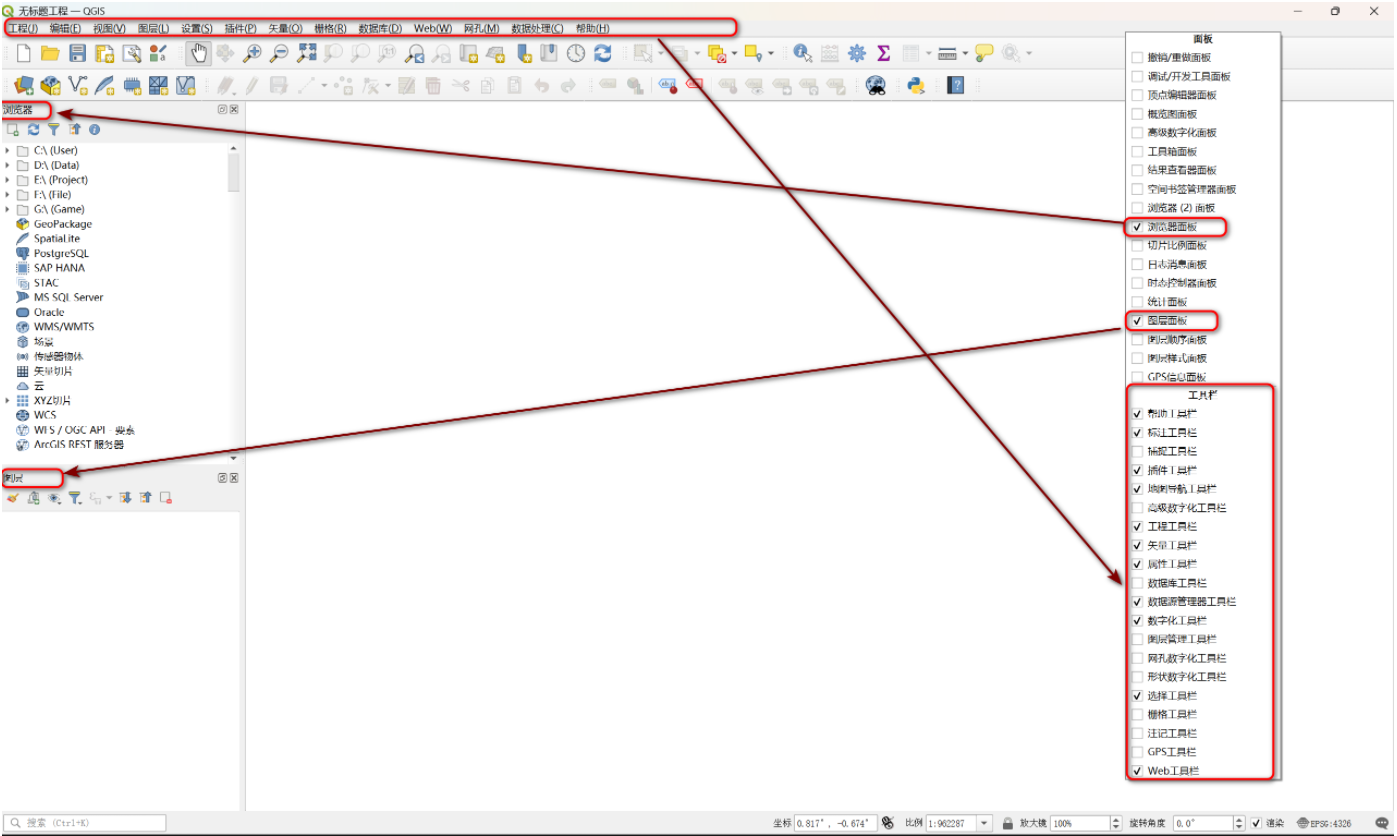Viewport: 1397px width, 836px height.
Task: Check the 撤销/重做面板 checkbox
Action: pyautogui.click(x=1137, y=57)
